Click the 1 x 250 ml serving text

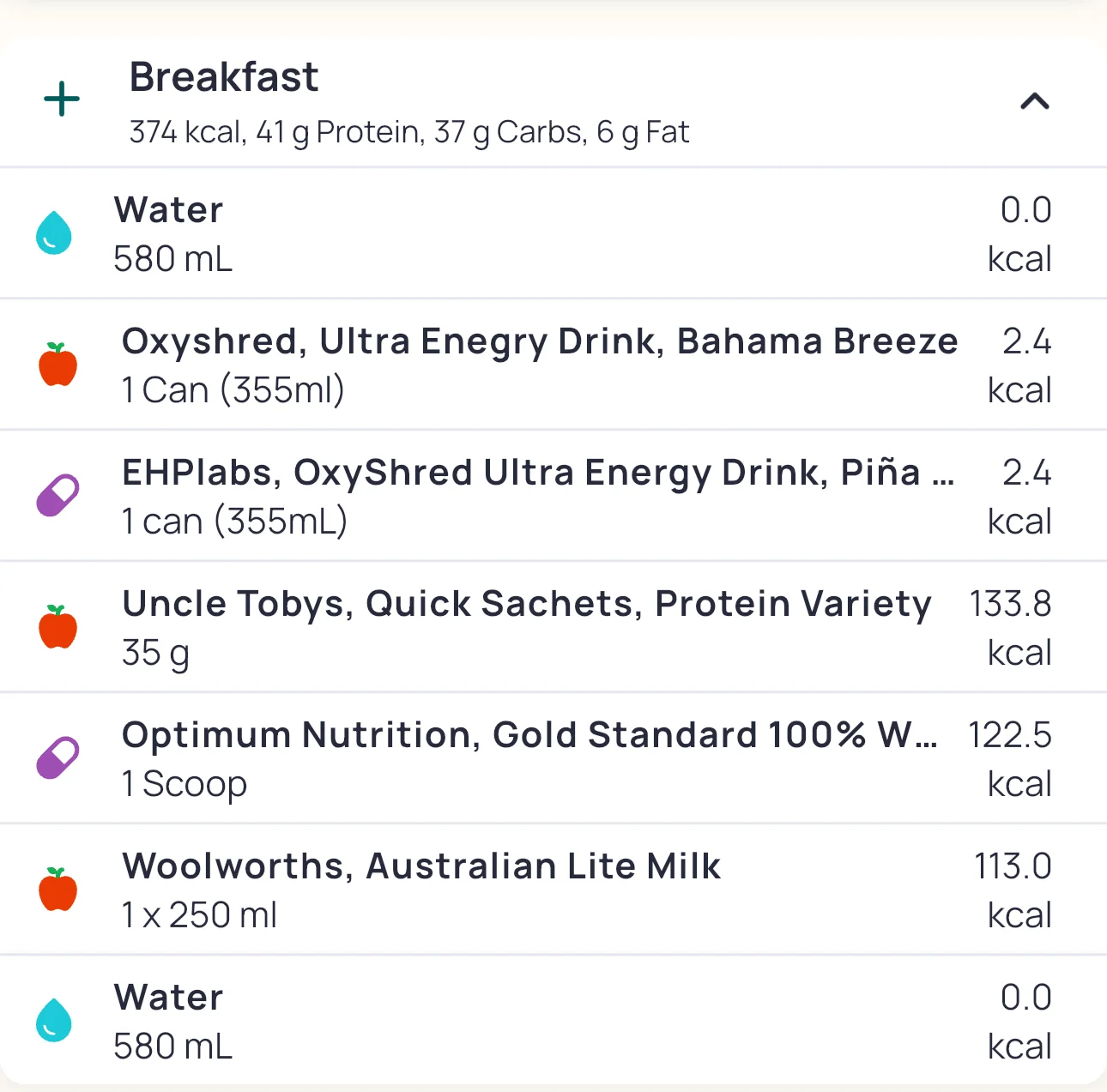click(x=199, y=915)
